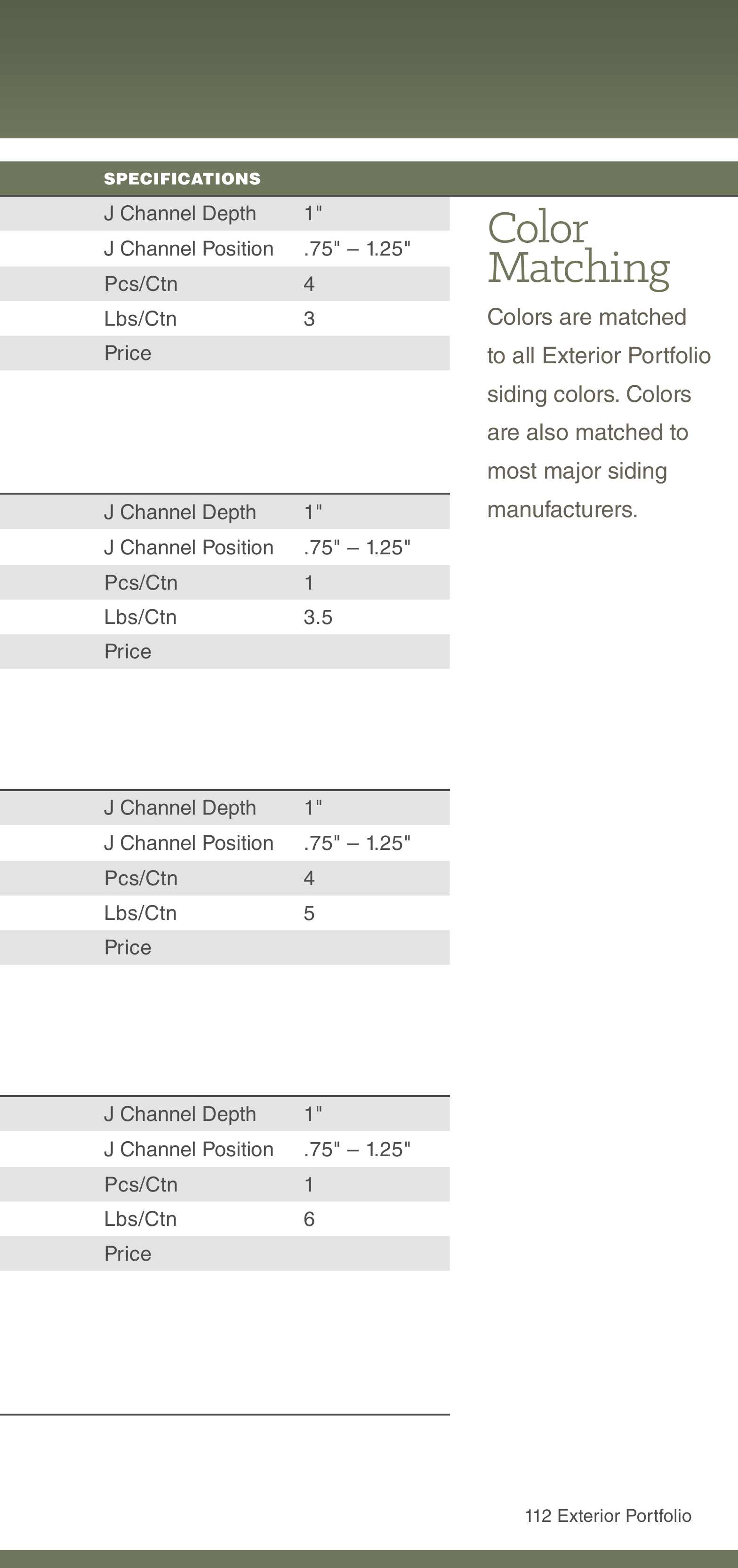Click Pcs/Ctn value 1 in second table
This screenshot has width=738, height=1568.
coord(309,583)
